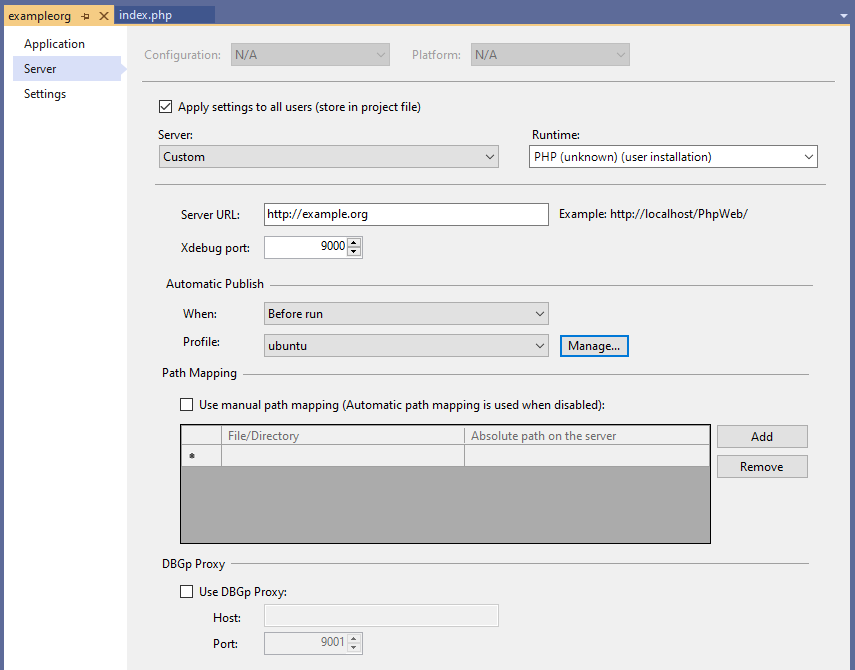
Task: Open the Runtime dropdown
Action: pos(673,156)
